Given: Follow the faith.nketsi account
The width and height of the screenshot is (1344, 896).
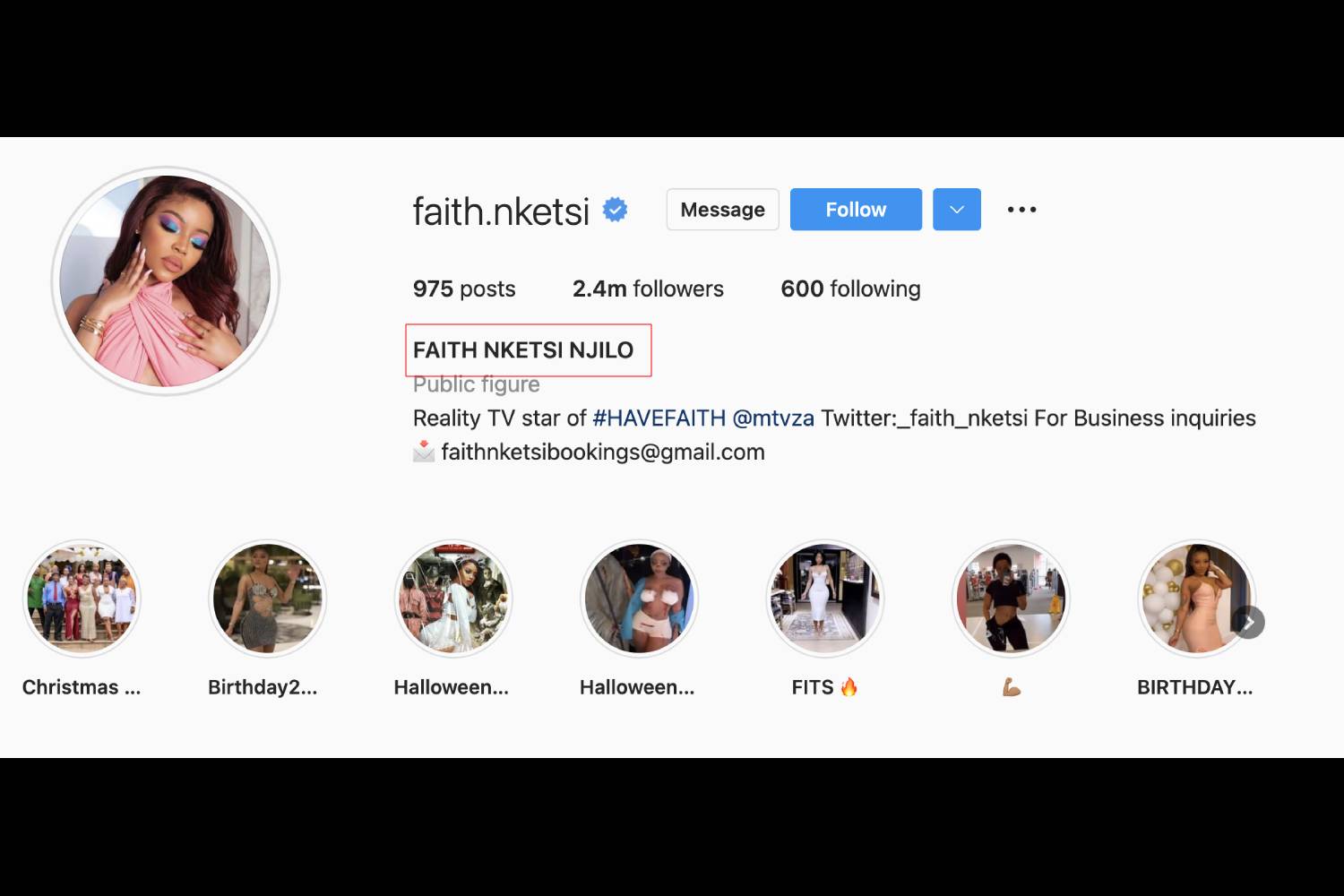Looking at the screenshot, I should coord(856,210).
